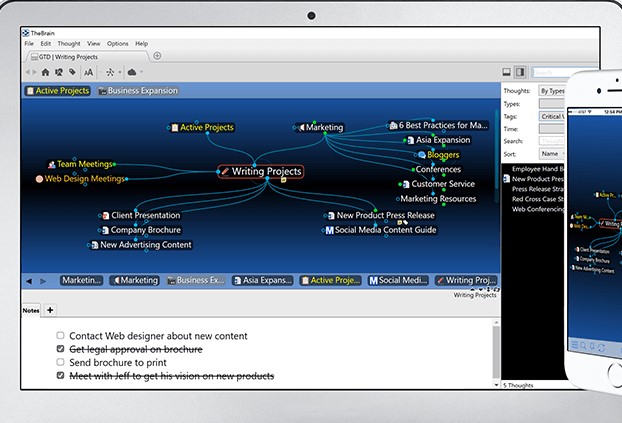Select Red Cross Case St list item
The height and width of the screenshot is (423, 622).
pos(538,199)
